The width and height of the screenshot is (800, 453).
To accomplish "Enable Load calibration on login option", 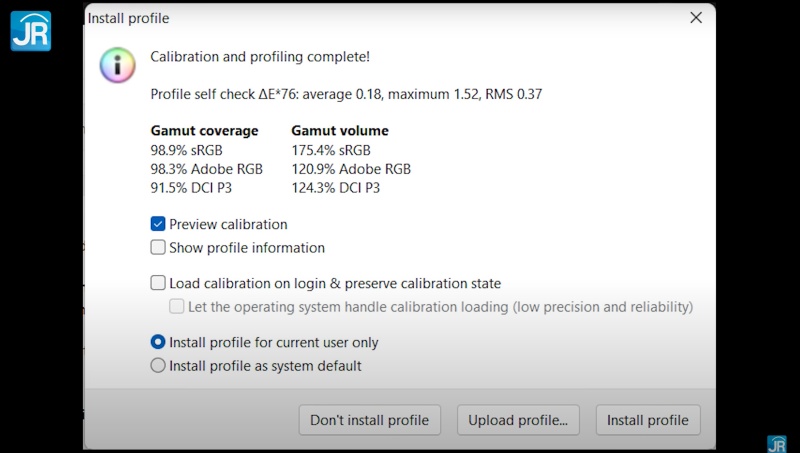I will [x=158, y=283].
